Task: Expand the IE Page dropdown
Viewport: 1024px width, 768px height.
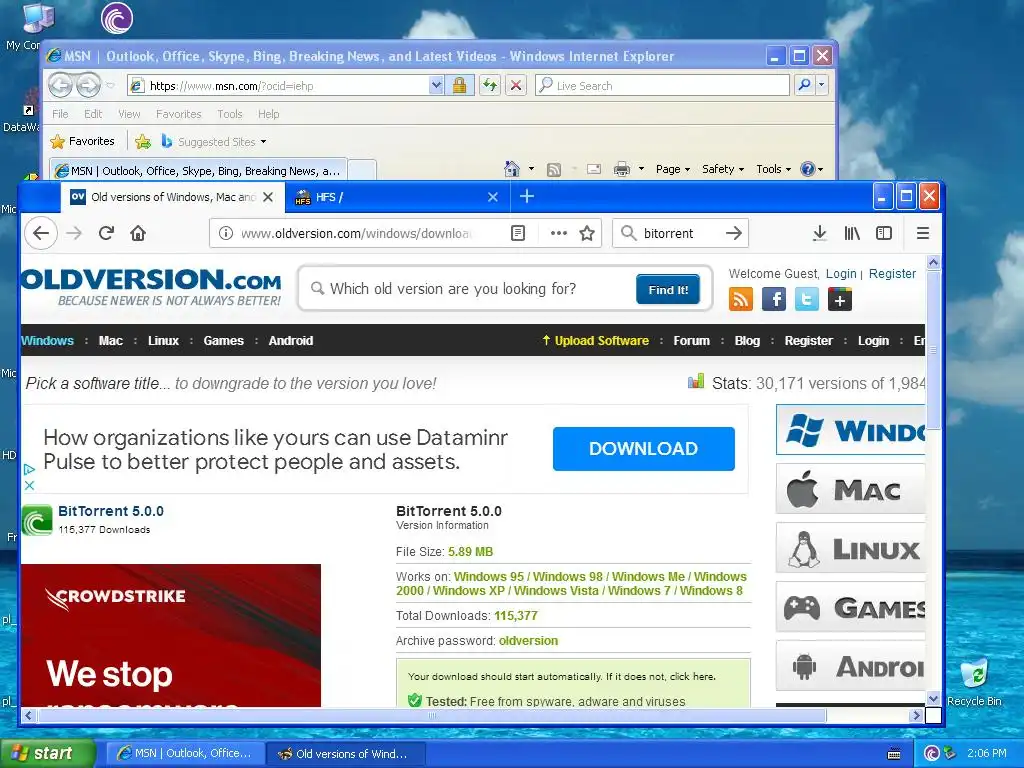Action: click(x=673, y=169)
